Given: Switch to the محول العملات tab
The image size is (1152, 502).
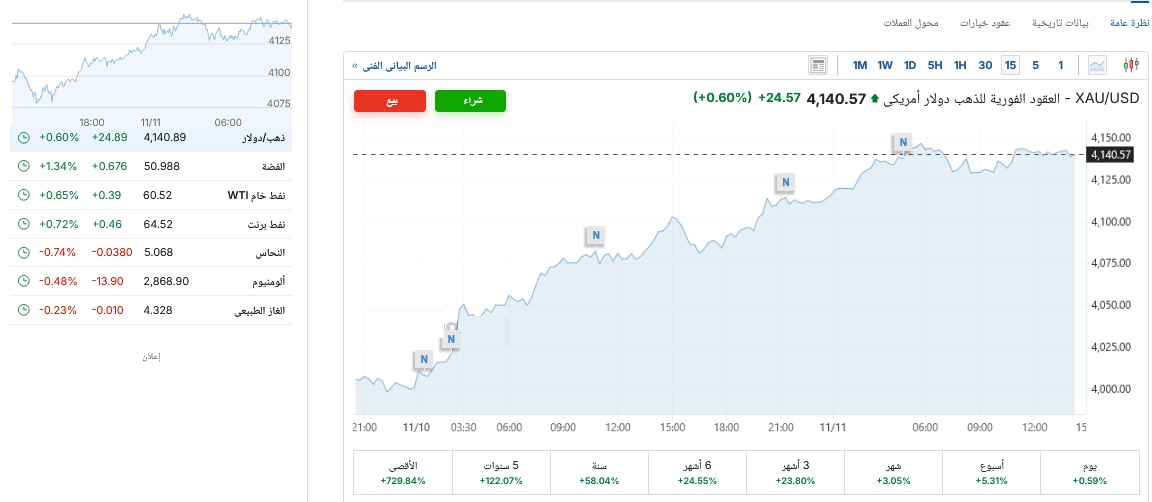Looking at the screenshot, I should (x=911, y=22).
